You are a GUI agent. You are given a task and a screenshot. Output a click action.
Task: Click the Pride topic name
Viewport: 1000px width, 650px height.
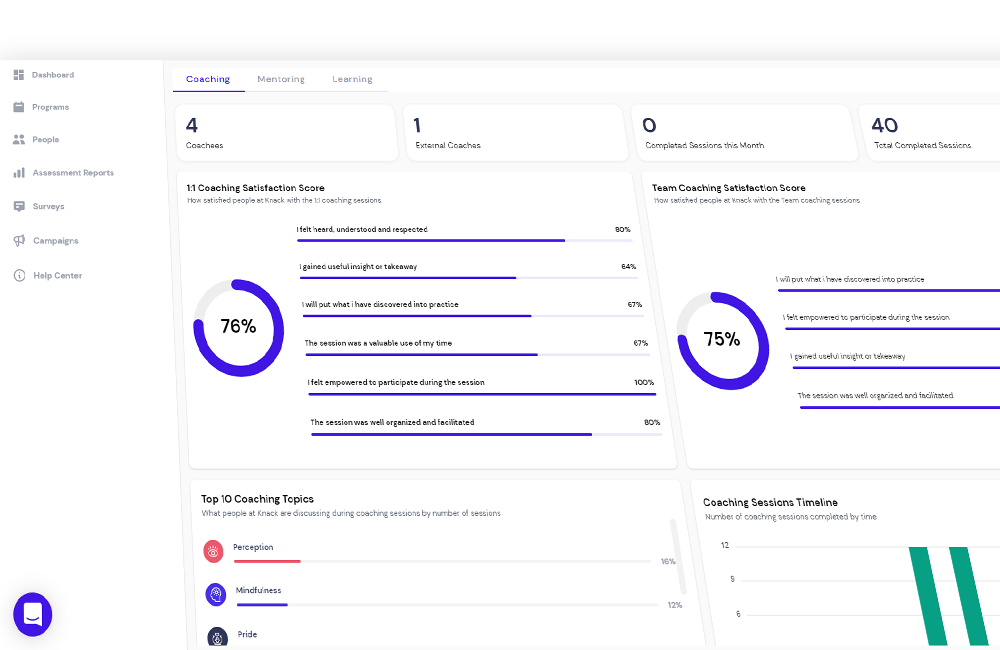pos(247,634)
